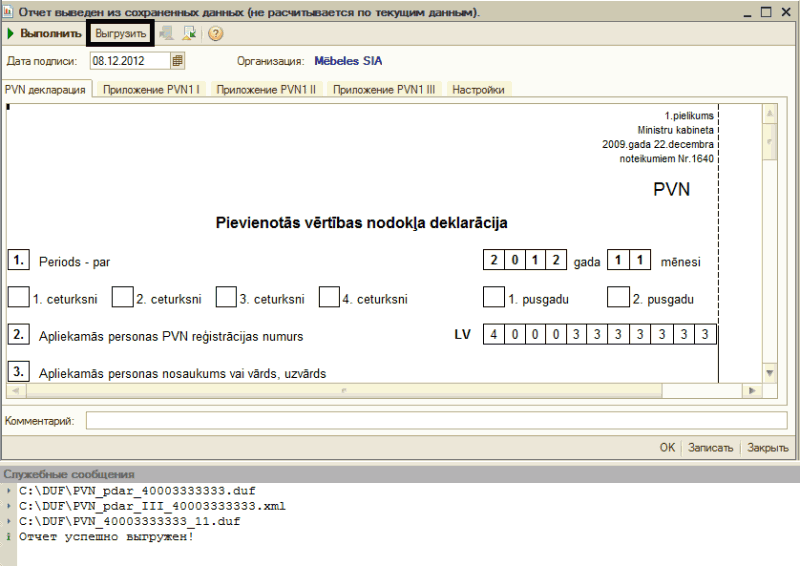Check the 1. pusgadu box
Viewport: 800px width, 566px height.
point(493,297)
